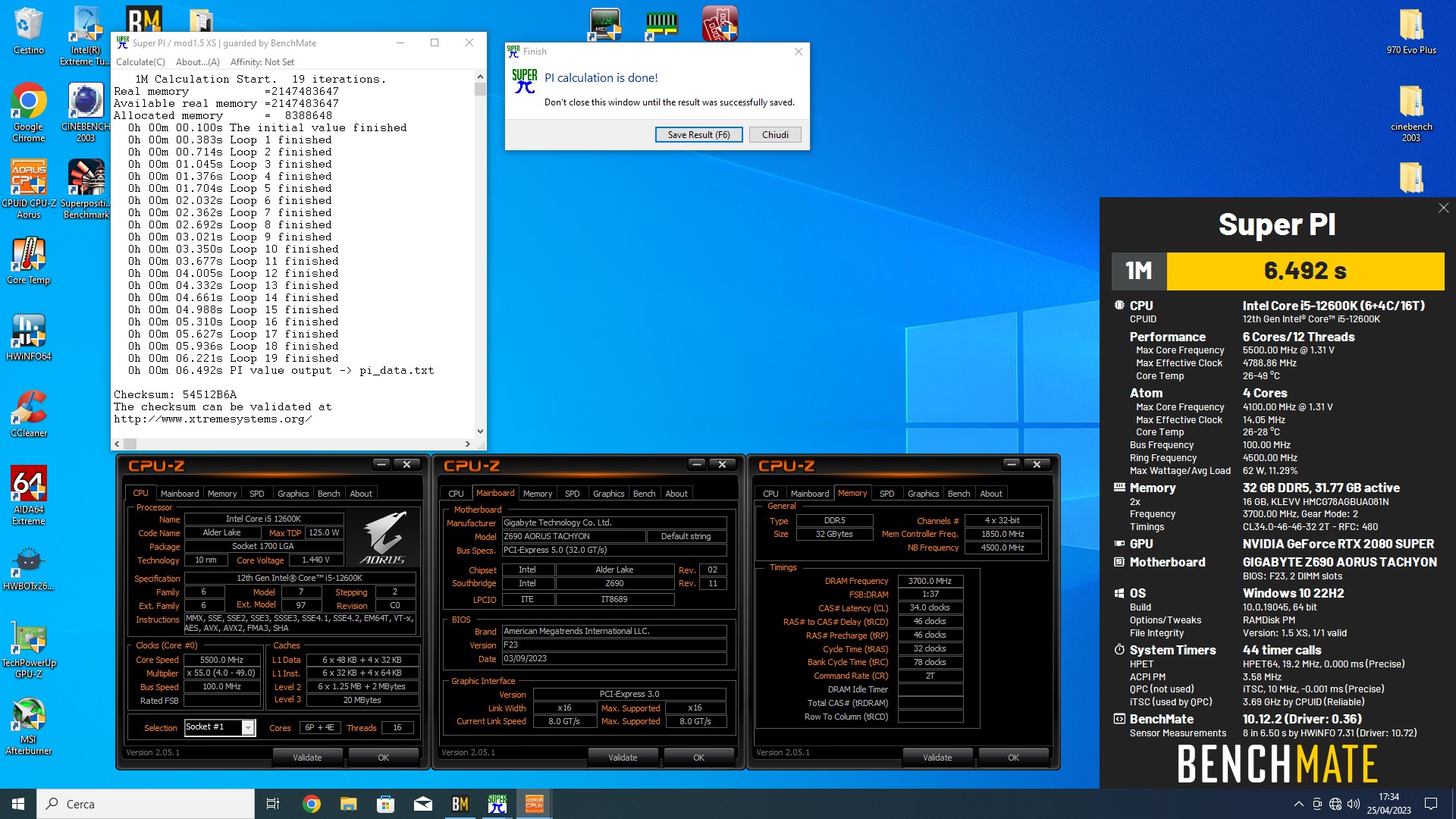This screenshot has height=819, width=1456.
Task: Open Chrome from the taskbar
Action: point(311,804)
